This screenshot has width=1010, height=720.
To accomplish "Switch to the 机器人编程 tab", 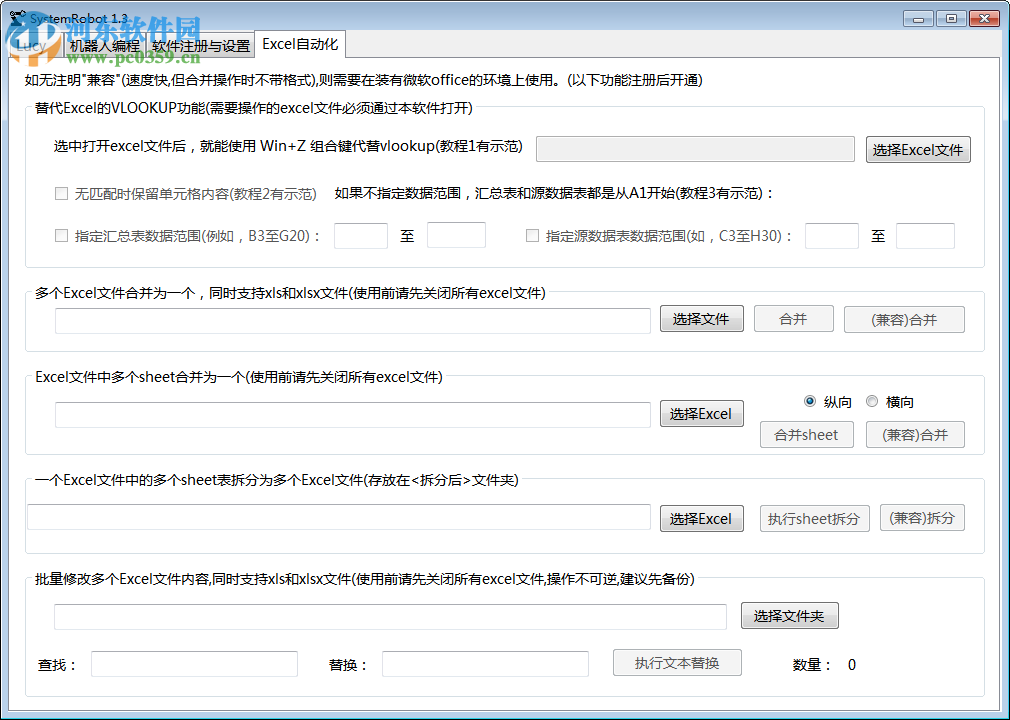I will (101, 44).
